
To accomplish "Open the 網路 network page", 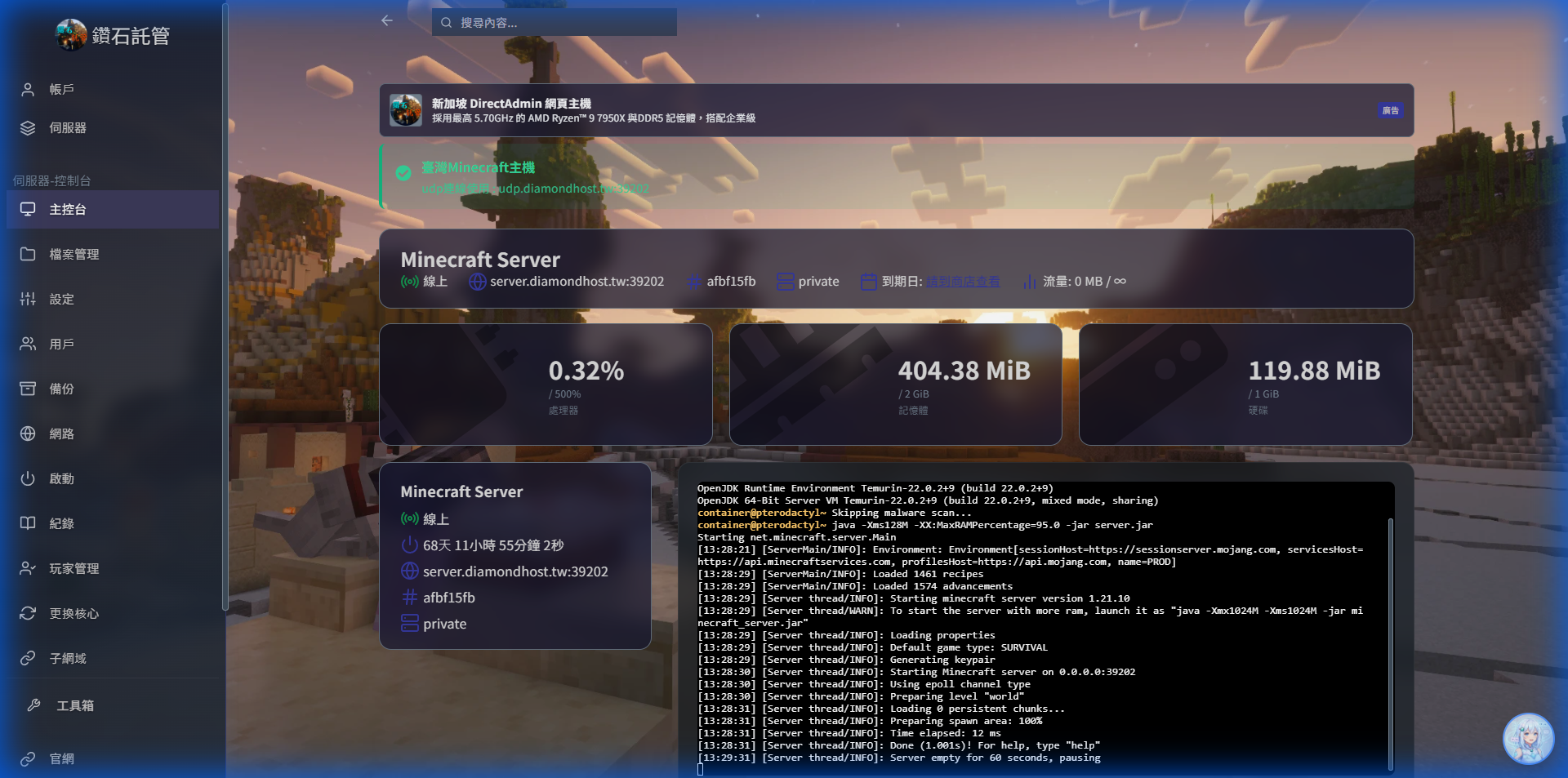I will 61,434.
